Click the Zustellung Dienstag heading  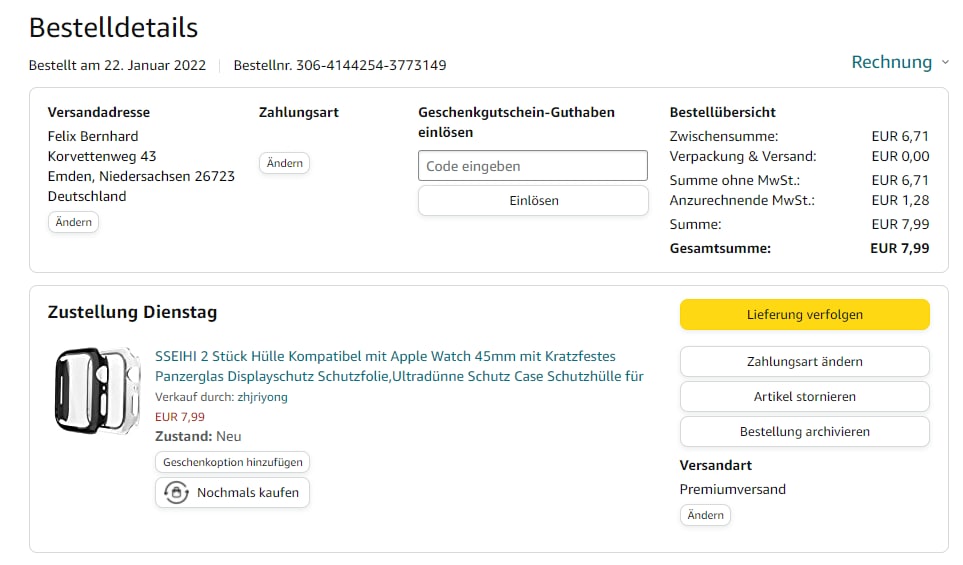[x=132, y=312]
